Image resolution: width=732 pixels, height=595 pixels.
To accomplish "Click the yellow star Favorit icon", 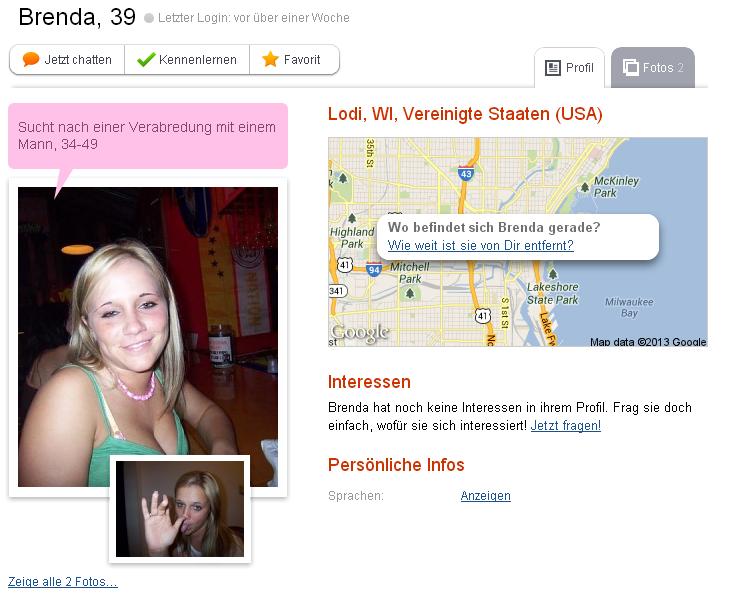I will pos(270,59).
